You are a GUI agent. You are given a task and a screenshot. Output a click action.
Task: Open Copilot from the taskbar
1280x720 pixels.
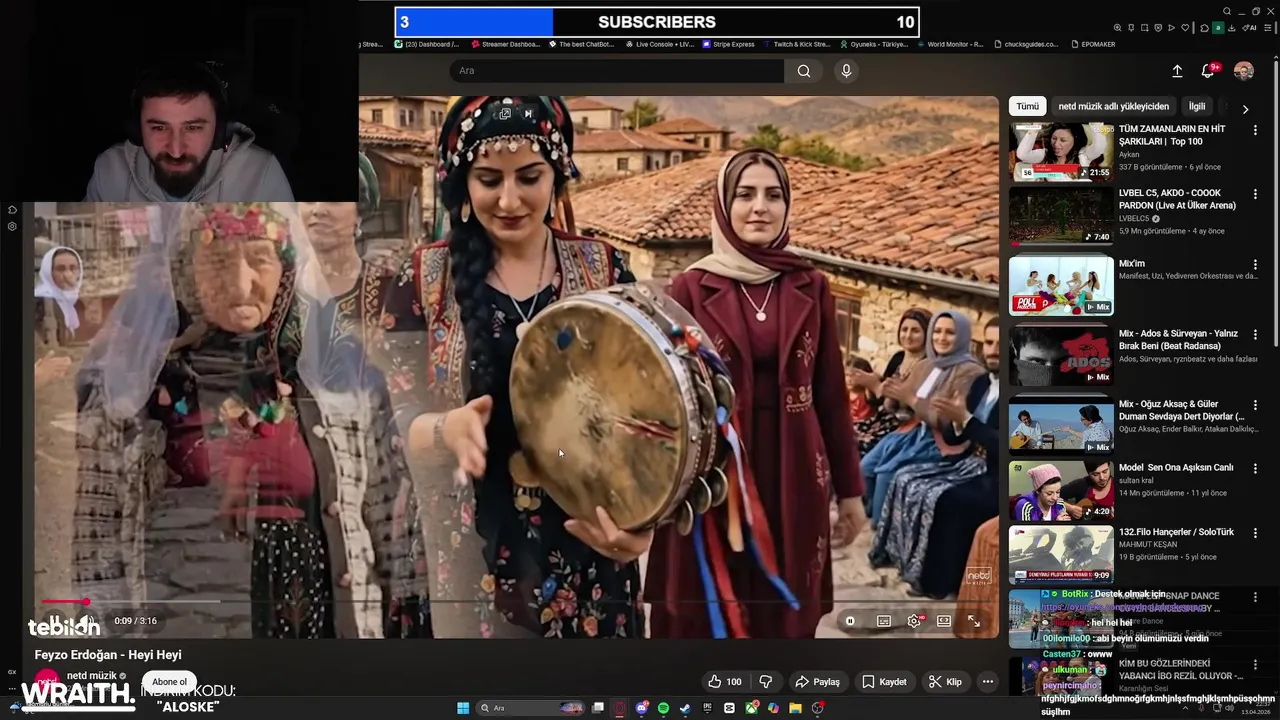point(773,708)
